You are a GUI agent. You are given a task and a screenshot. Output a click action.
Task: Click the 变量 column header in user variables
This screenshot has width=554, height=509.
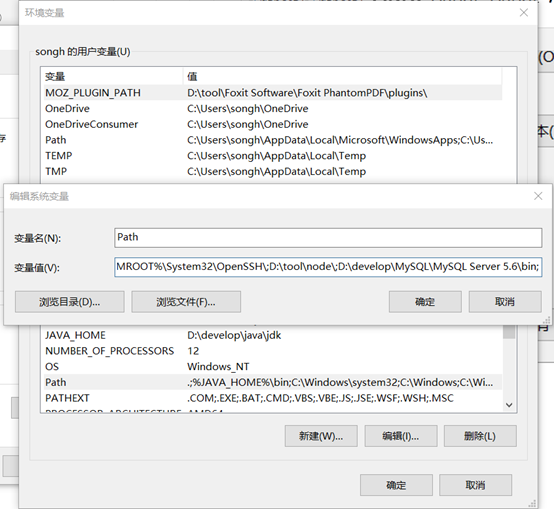click(x=112, y=76)
